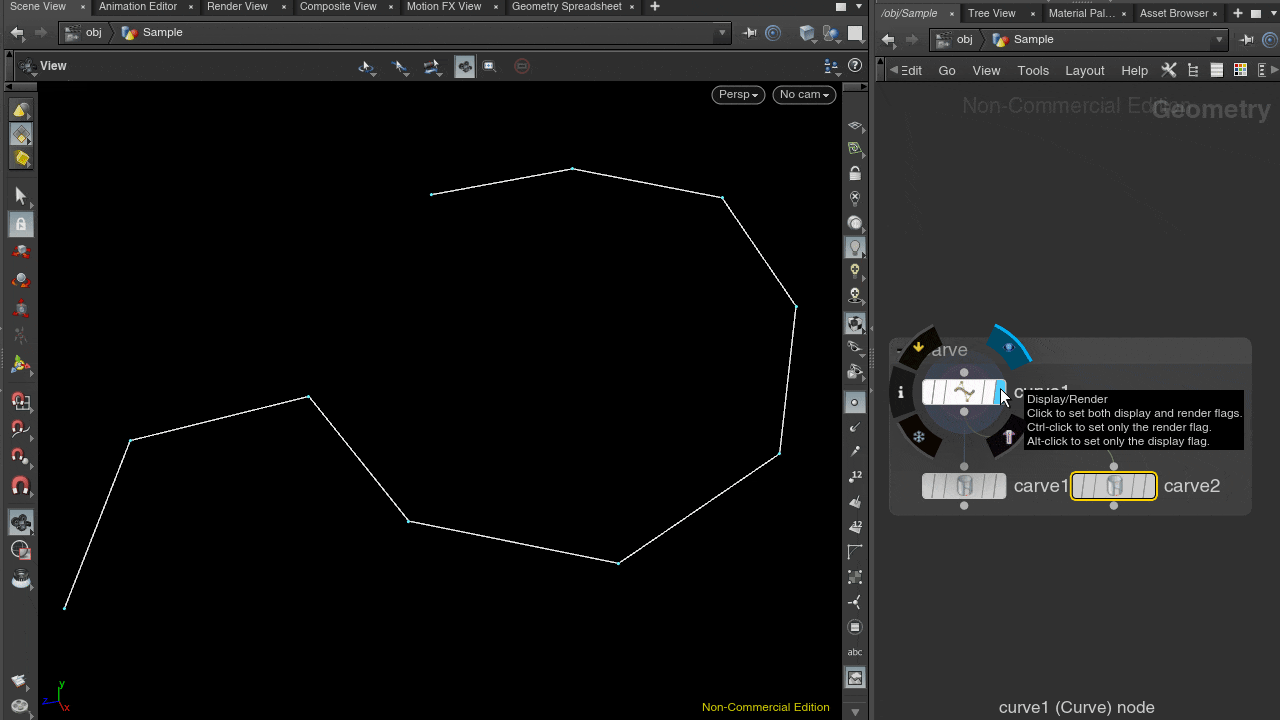Open the Layout menu in network editor
The image size is (1280, 720).
coord(1084,71)
